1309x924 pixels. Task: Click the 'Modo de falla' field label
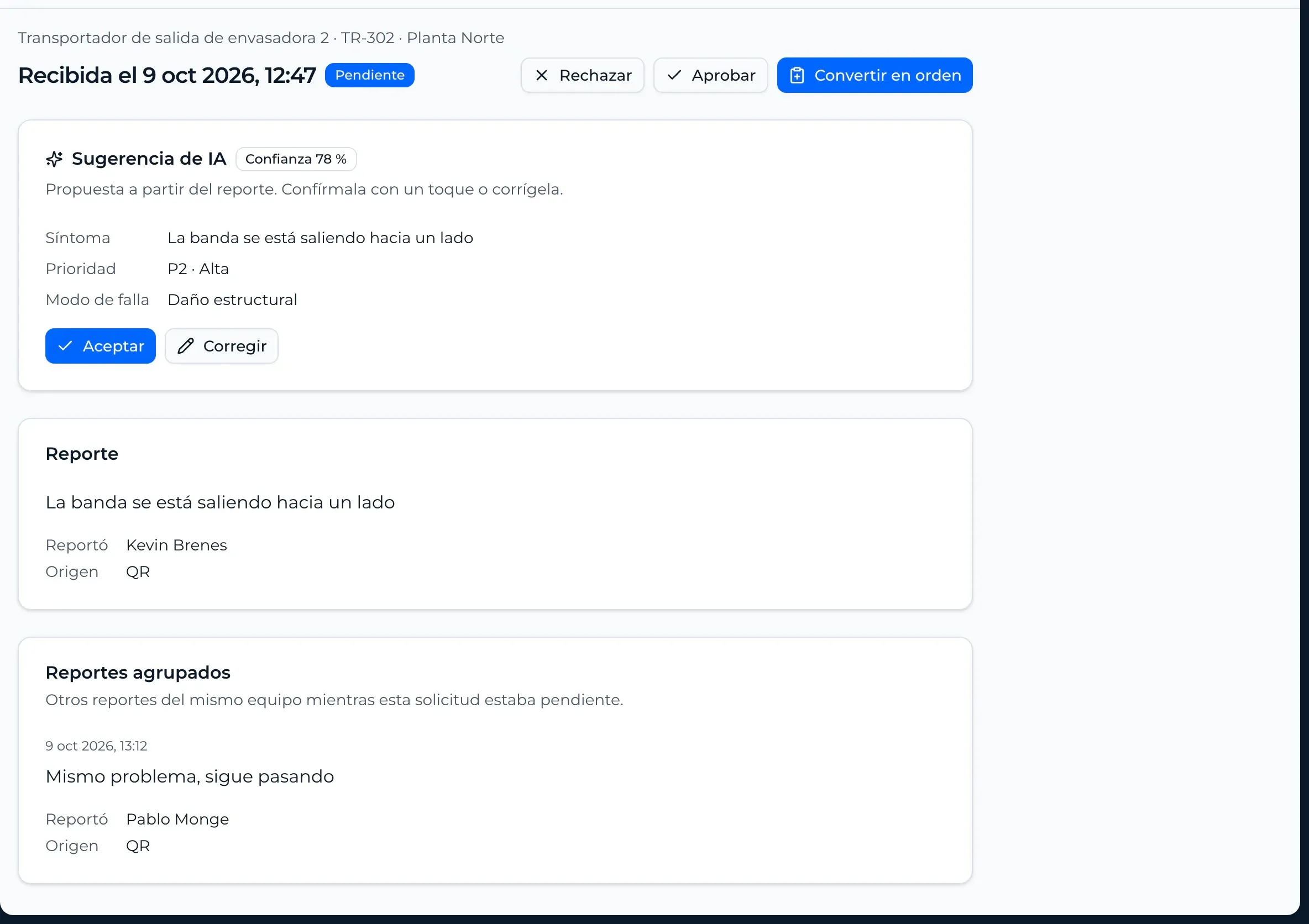tap(97, 300)
